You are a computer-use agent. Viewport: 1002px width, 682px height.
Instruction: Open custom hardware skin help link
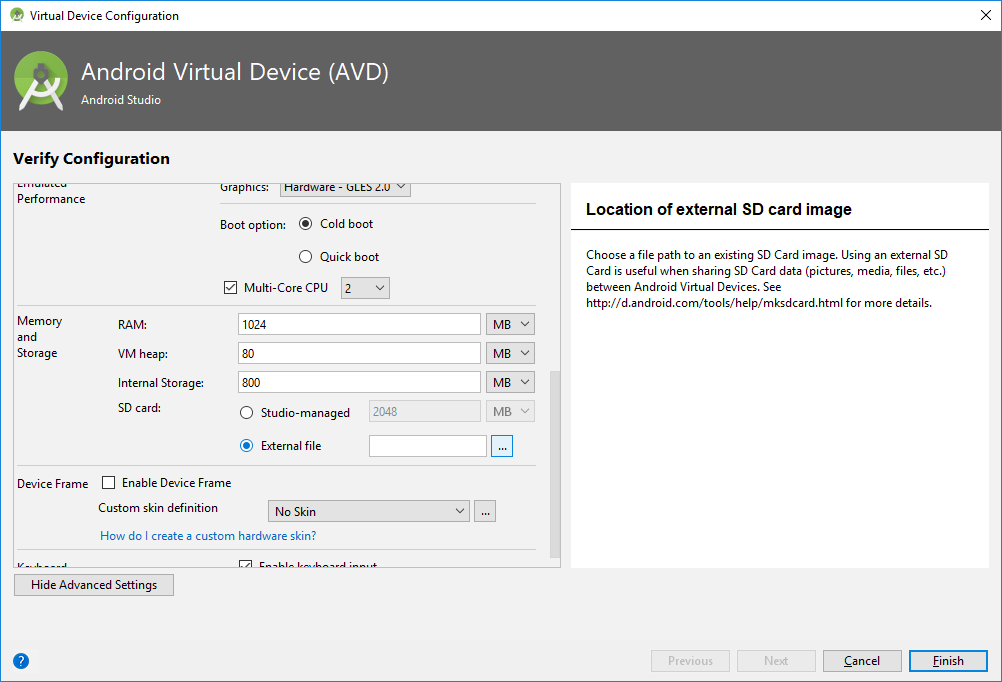[x=208, y=536]
